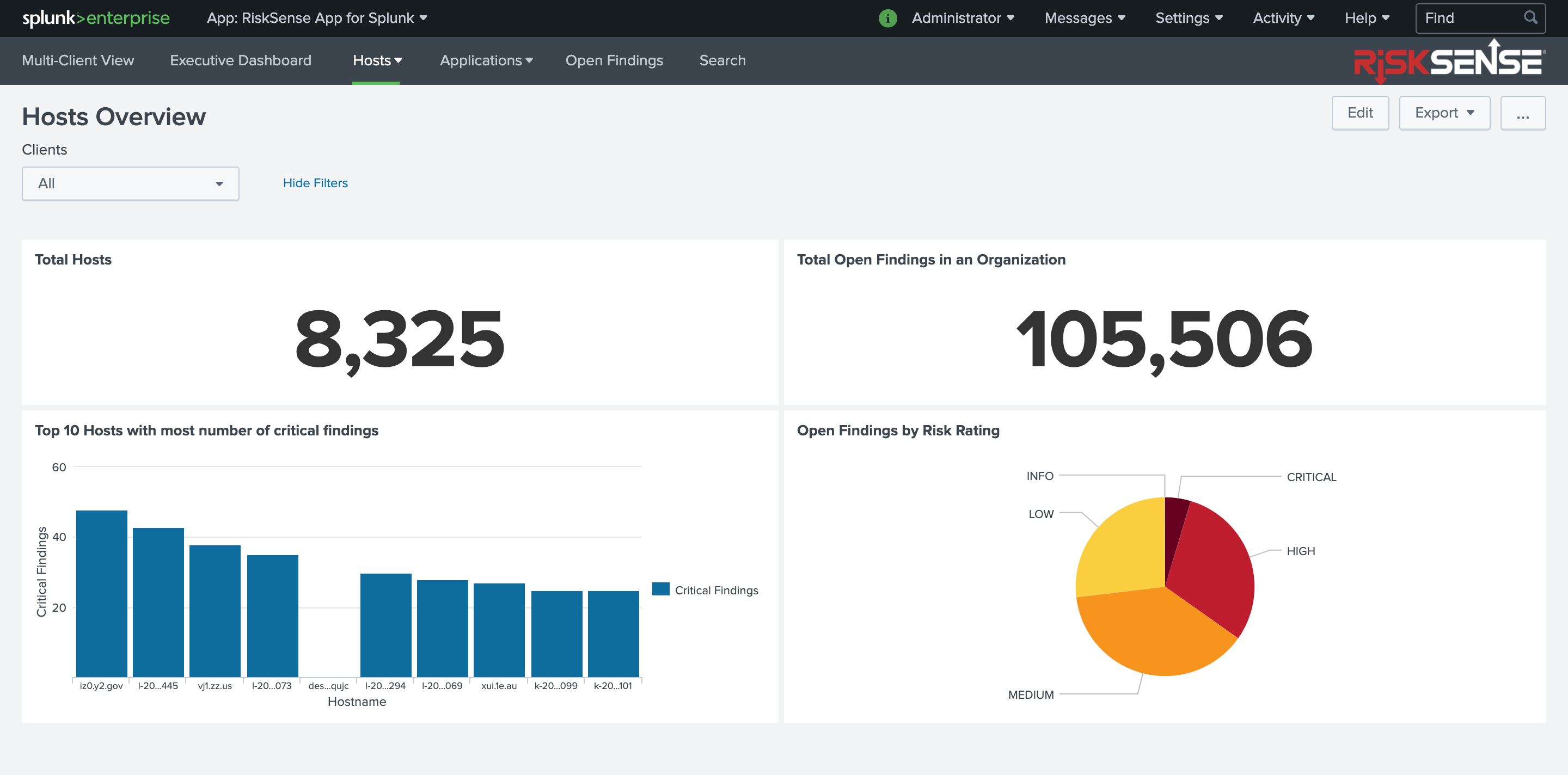Click the xui.1e.au bar

(499, 630)
